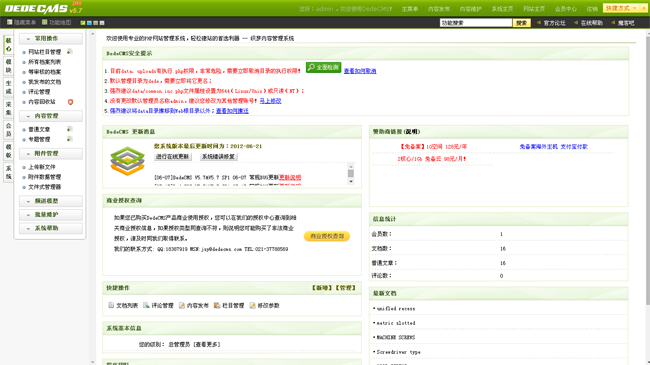Select the green skin color swatch

click(83, 23)
